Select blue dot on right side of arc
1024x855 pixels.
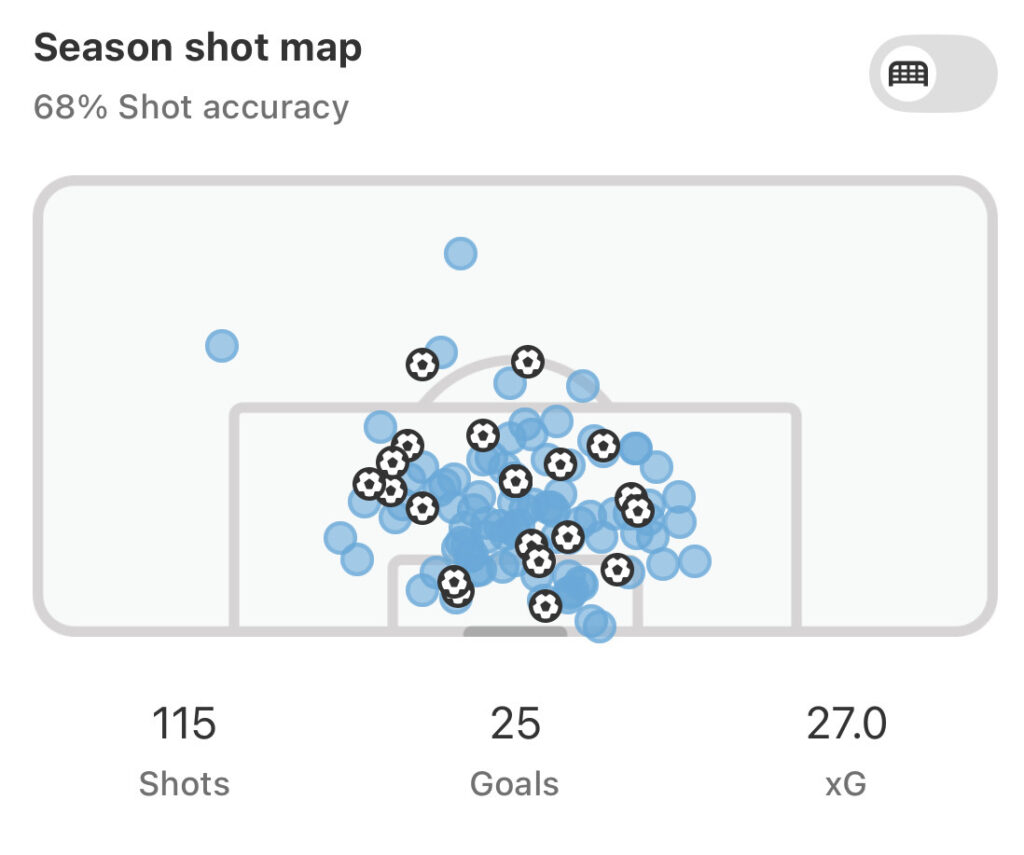(x=583, y=385)
